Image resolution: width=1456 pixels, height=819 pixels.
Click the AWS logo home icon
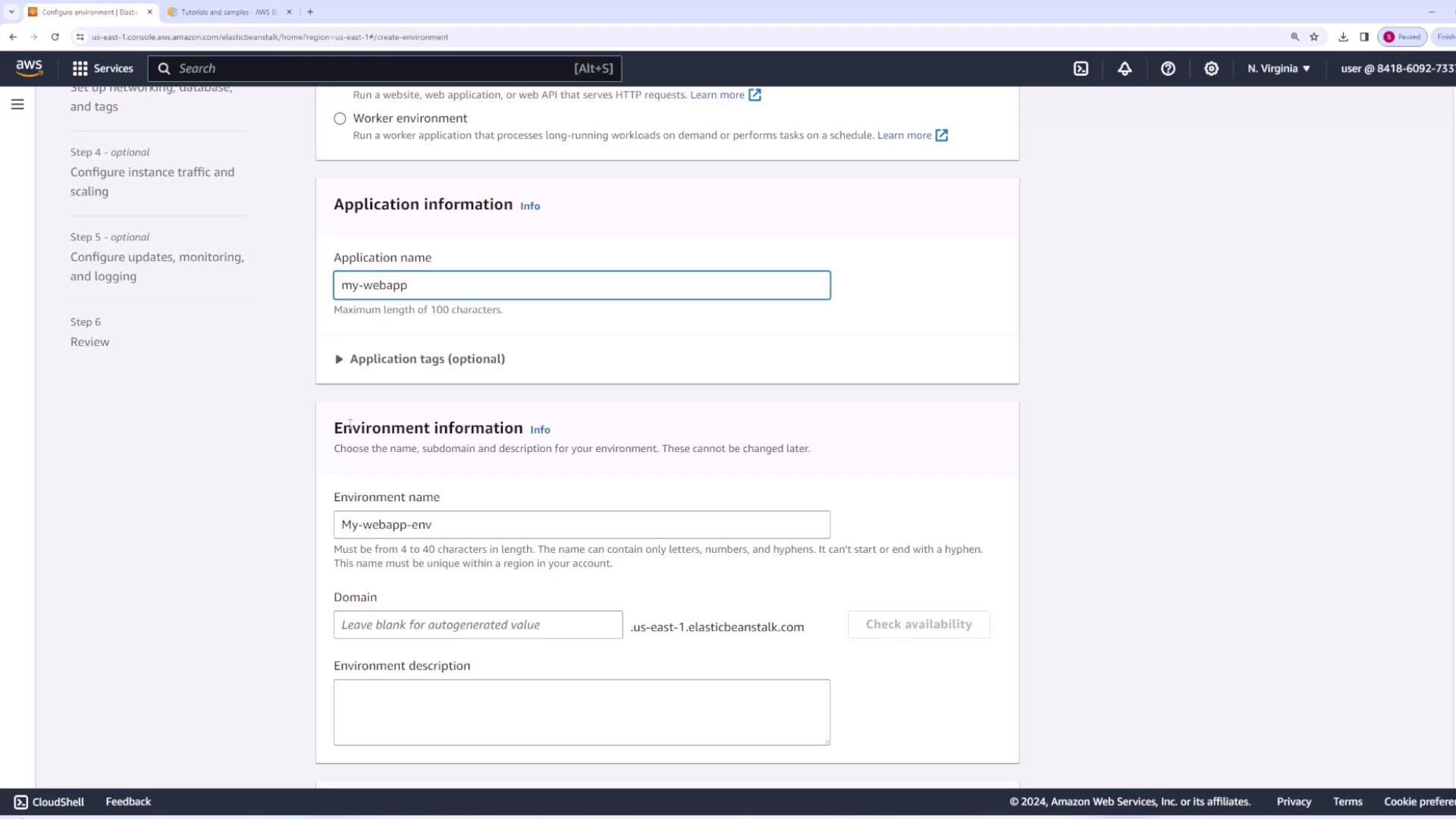coord(29,68)
